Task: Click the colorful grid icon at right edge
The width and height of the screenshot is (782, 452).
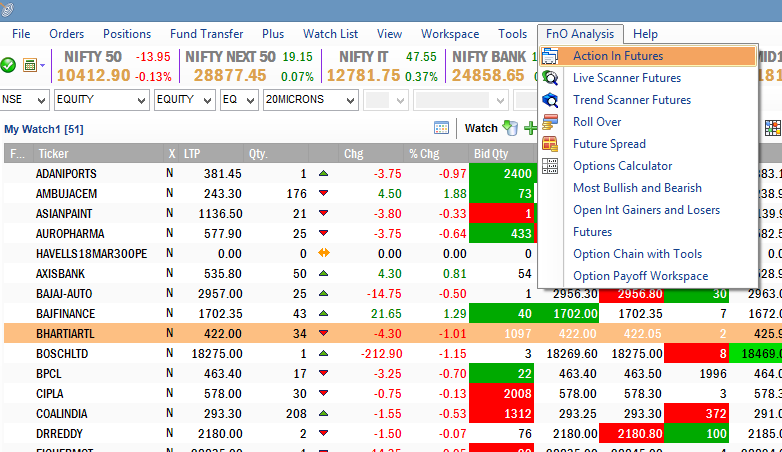Action: pos(772,128)
